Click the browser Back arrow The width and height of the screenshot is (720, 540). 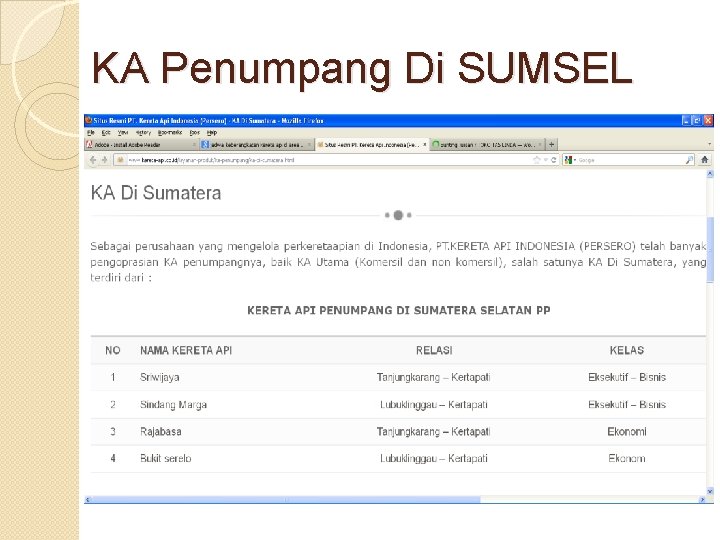click(x=93, y=160)
